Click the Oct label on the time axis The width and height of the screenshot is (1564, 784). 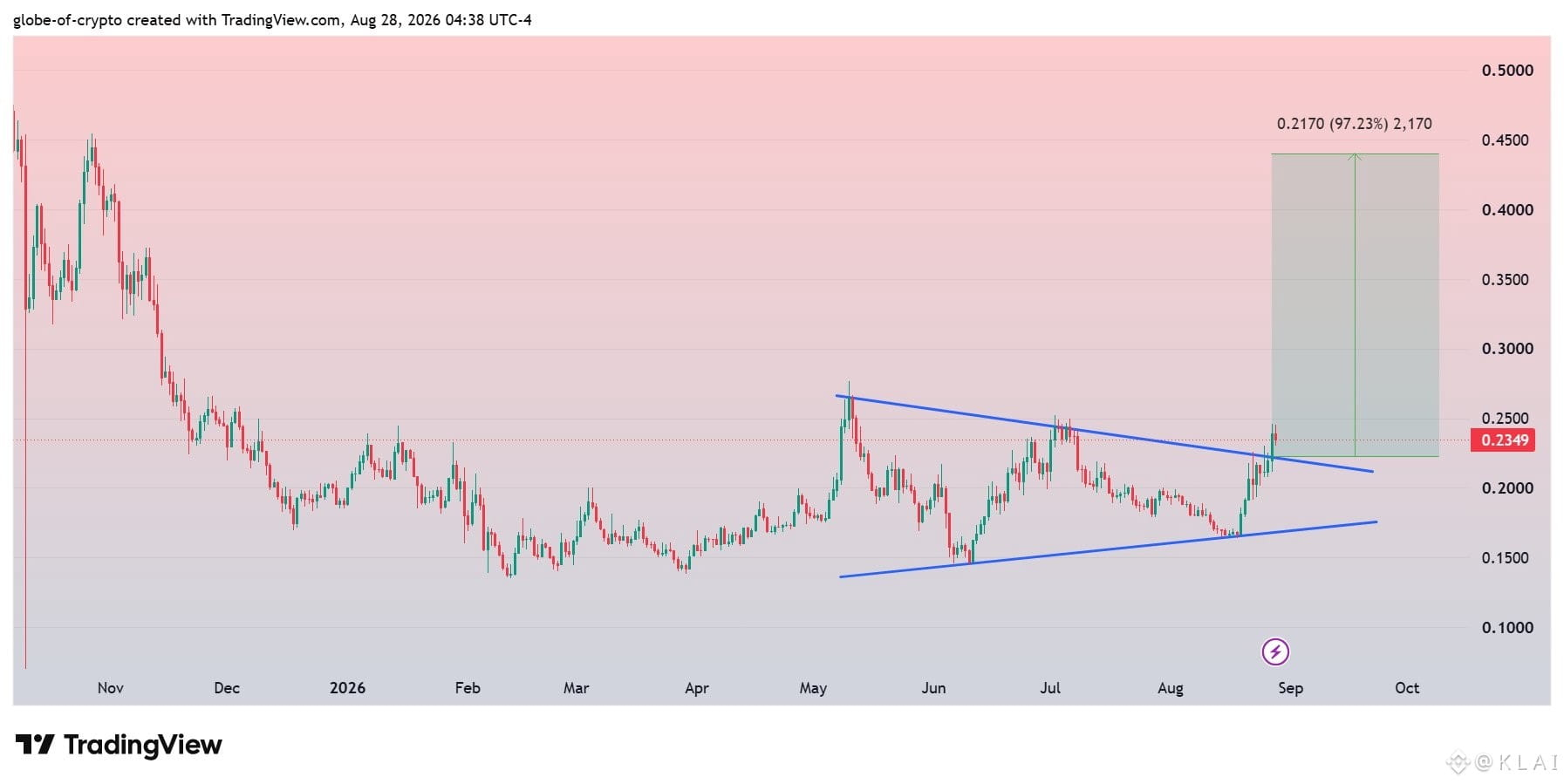coord(1407,688)
